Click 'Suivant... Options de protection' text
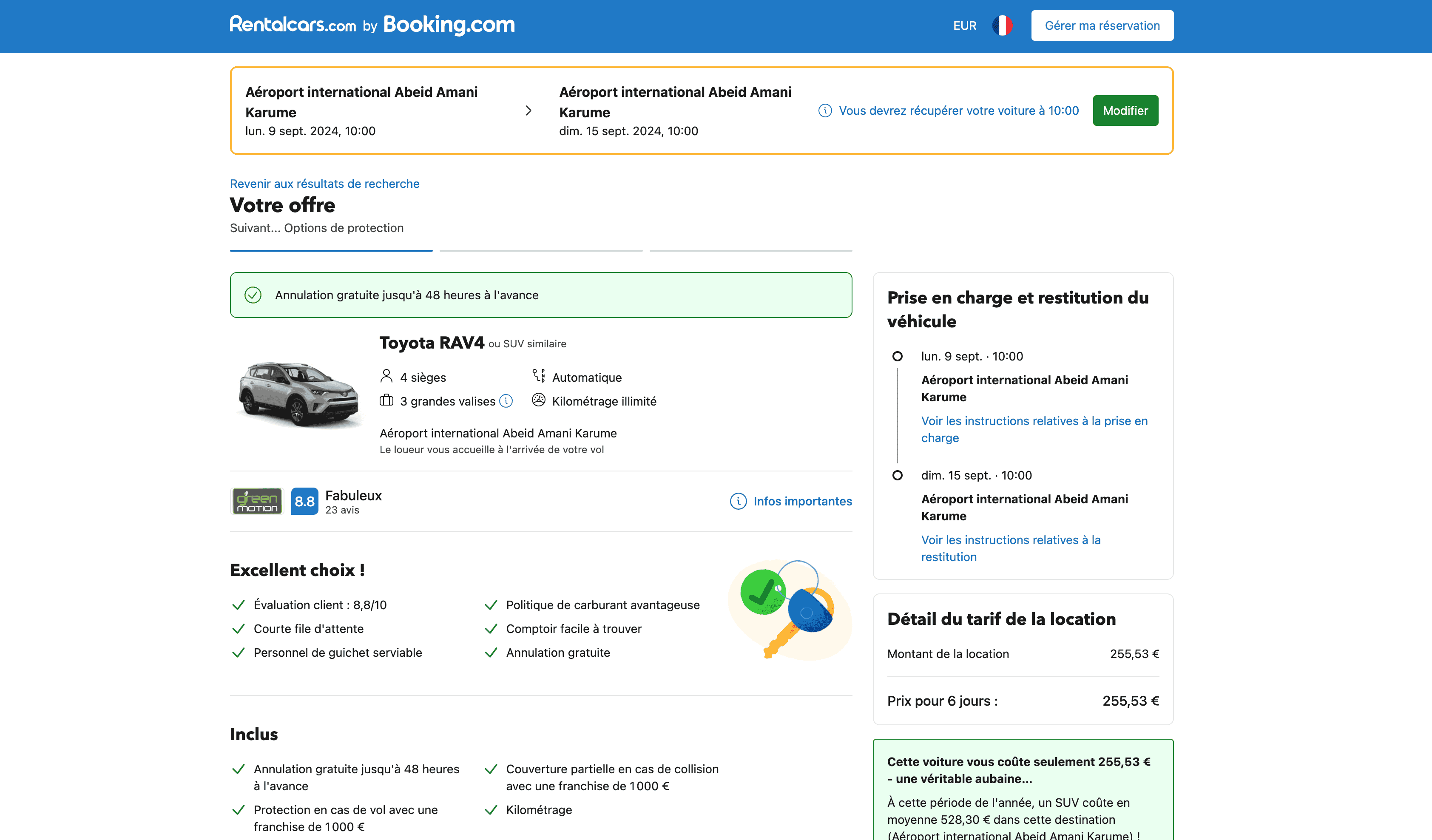This screenshot has width=1432, height=840. point(316,228)
